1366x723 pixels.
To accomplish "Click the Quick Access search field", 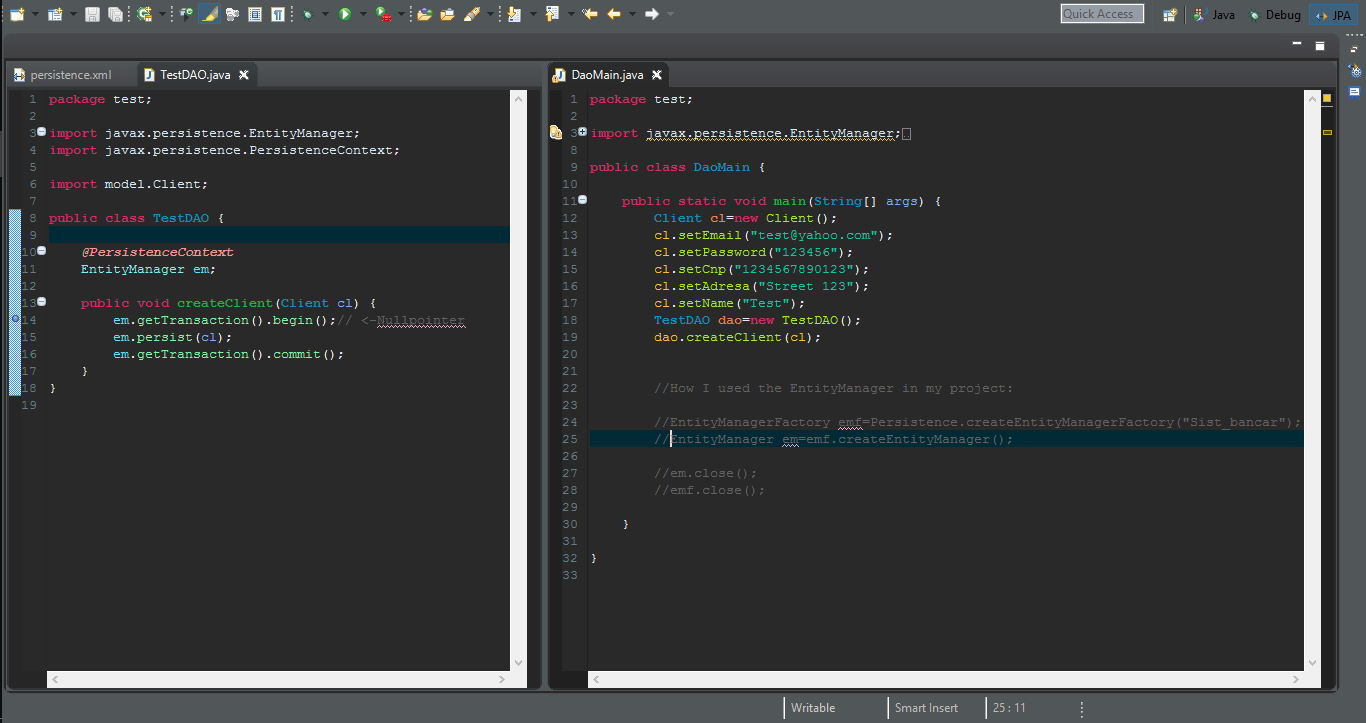I will [1101, 14].
